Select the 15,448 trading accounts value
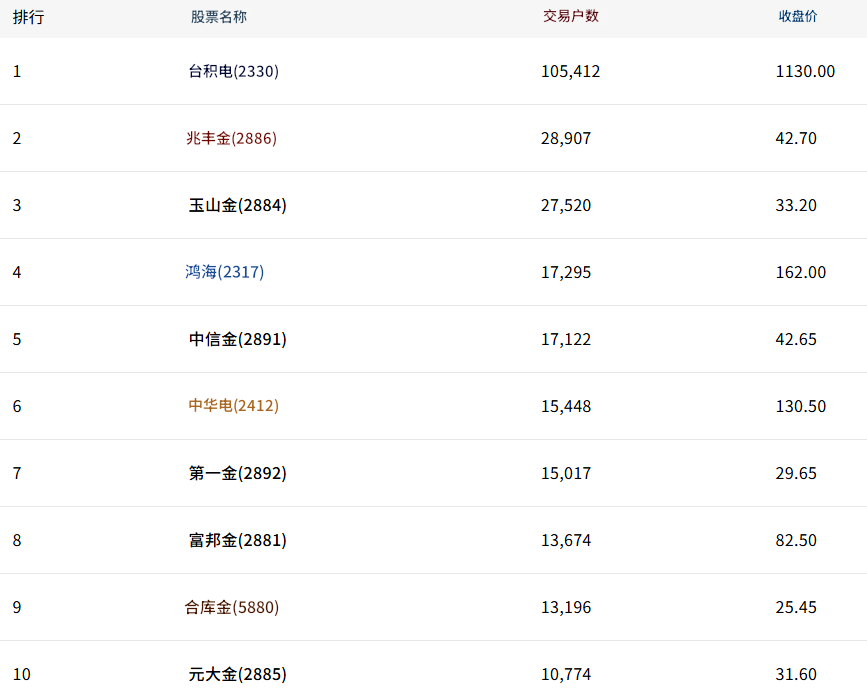This screenshot has width=867, height=698. (x=566, y=407)
